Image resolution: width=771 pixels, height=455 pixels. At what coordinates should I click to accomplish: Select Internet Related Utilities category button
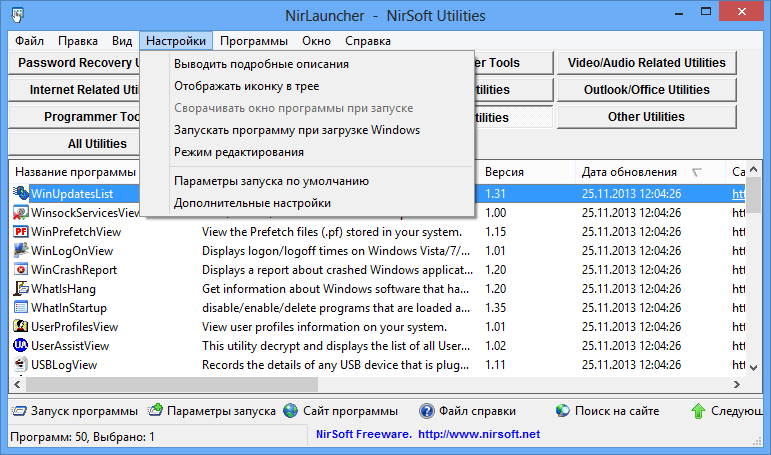[75, 90]
